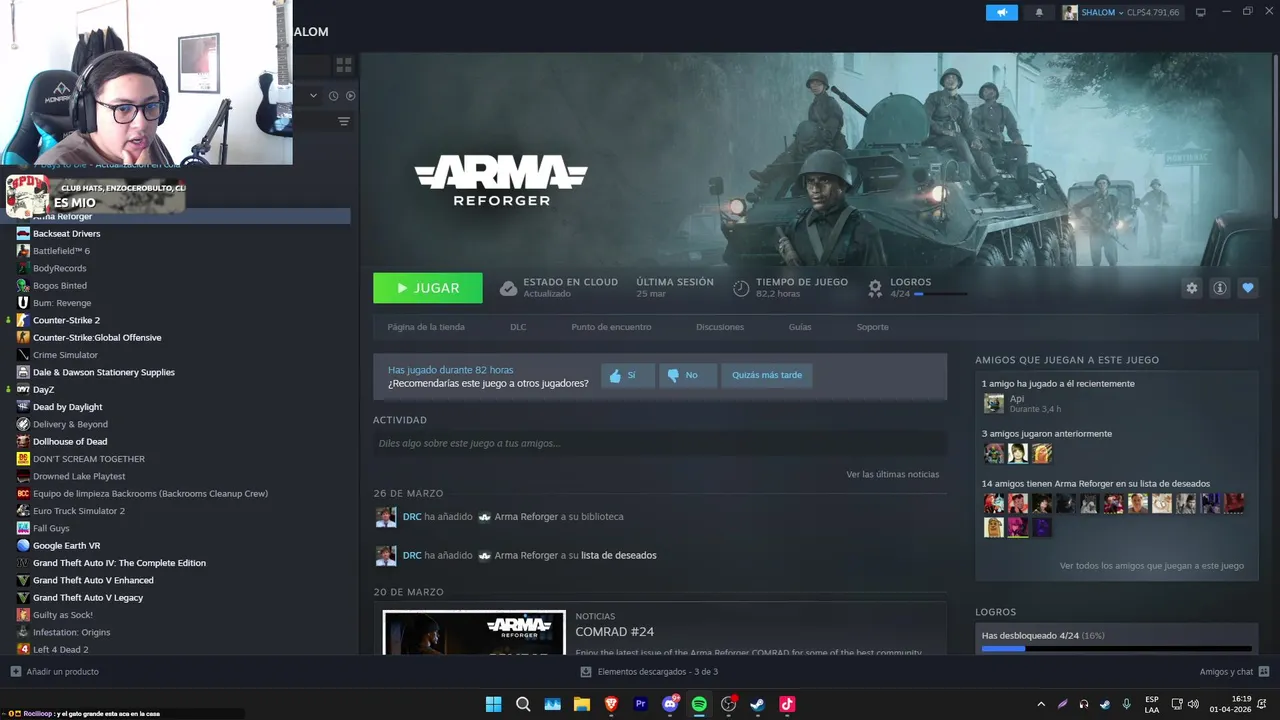Select DayZ in library list
This screenshot has height=720, width=1280.
tap(43, 390)
